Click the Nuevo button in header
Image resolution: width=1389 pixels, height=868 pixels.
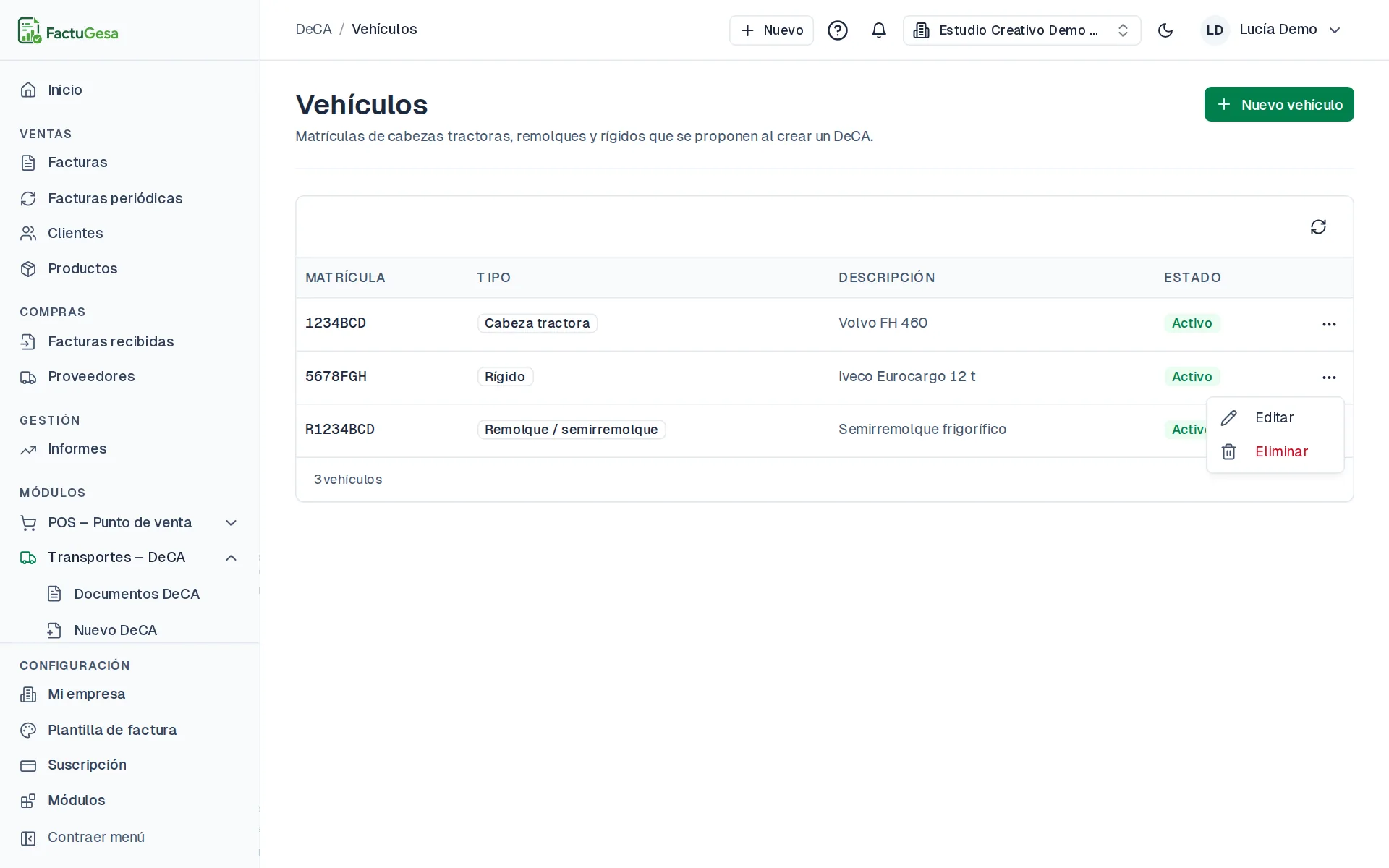coord(771,30)
